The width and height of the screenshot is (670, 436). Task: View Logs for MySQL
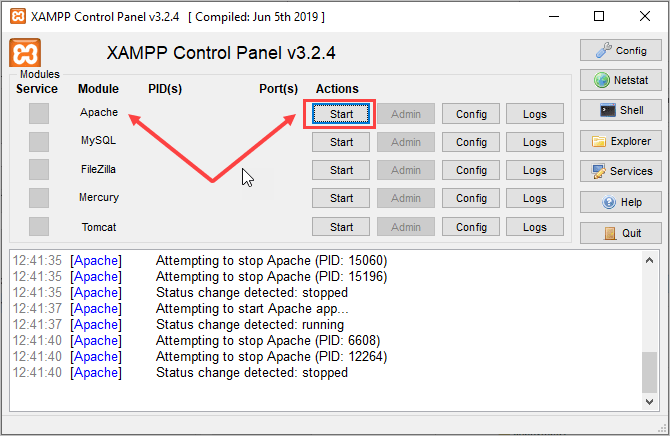click(x=535, y=142)
